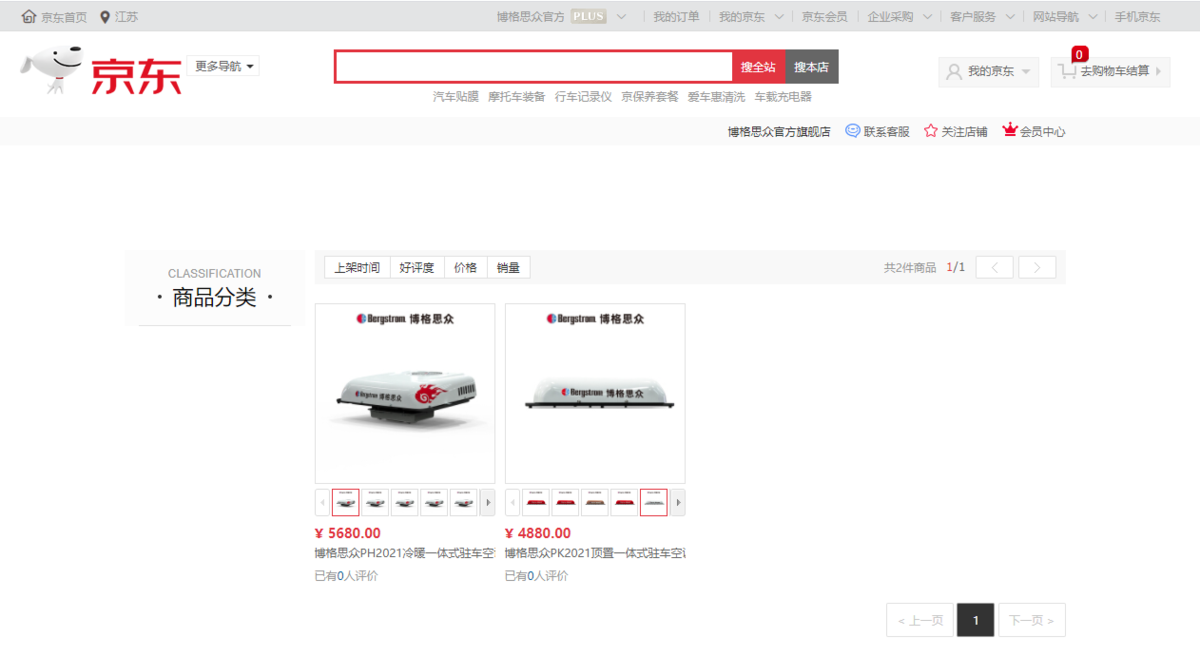1200x657 pixels.
Task: Open the 博格思众PH2021冷暖一体式 product title
Action: pos(405,553)
